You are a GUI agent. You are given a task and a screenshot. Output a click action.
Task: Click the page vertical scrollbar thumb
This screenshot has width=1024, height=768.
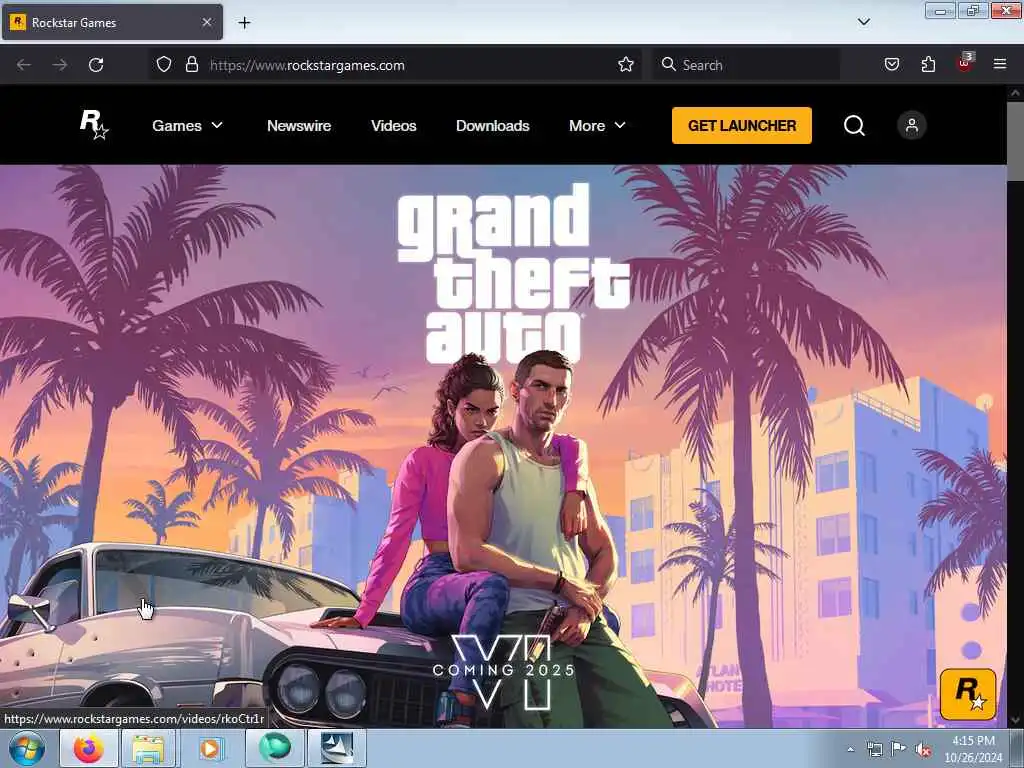[1015, 139]
